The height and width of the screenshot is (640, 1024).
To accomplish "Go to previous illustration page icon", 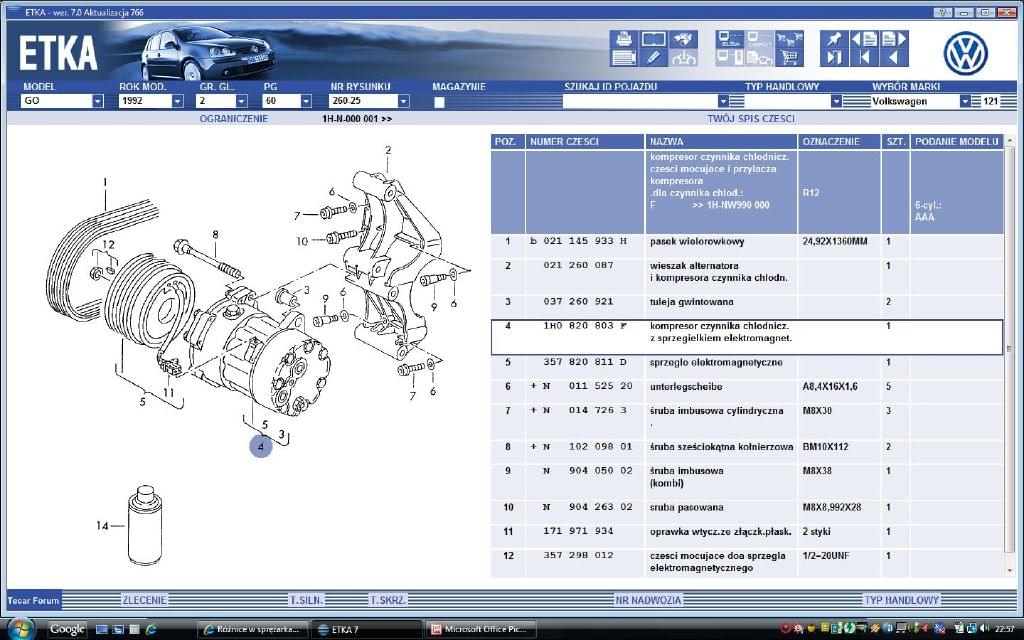I will (864, 39).
